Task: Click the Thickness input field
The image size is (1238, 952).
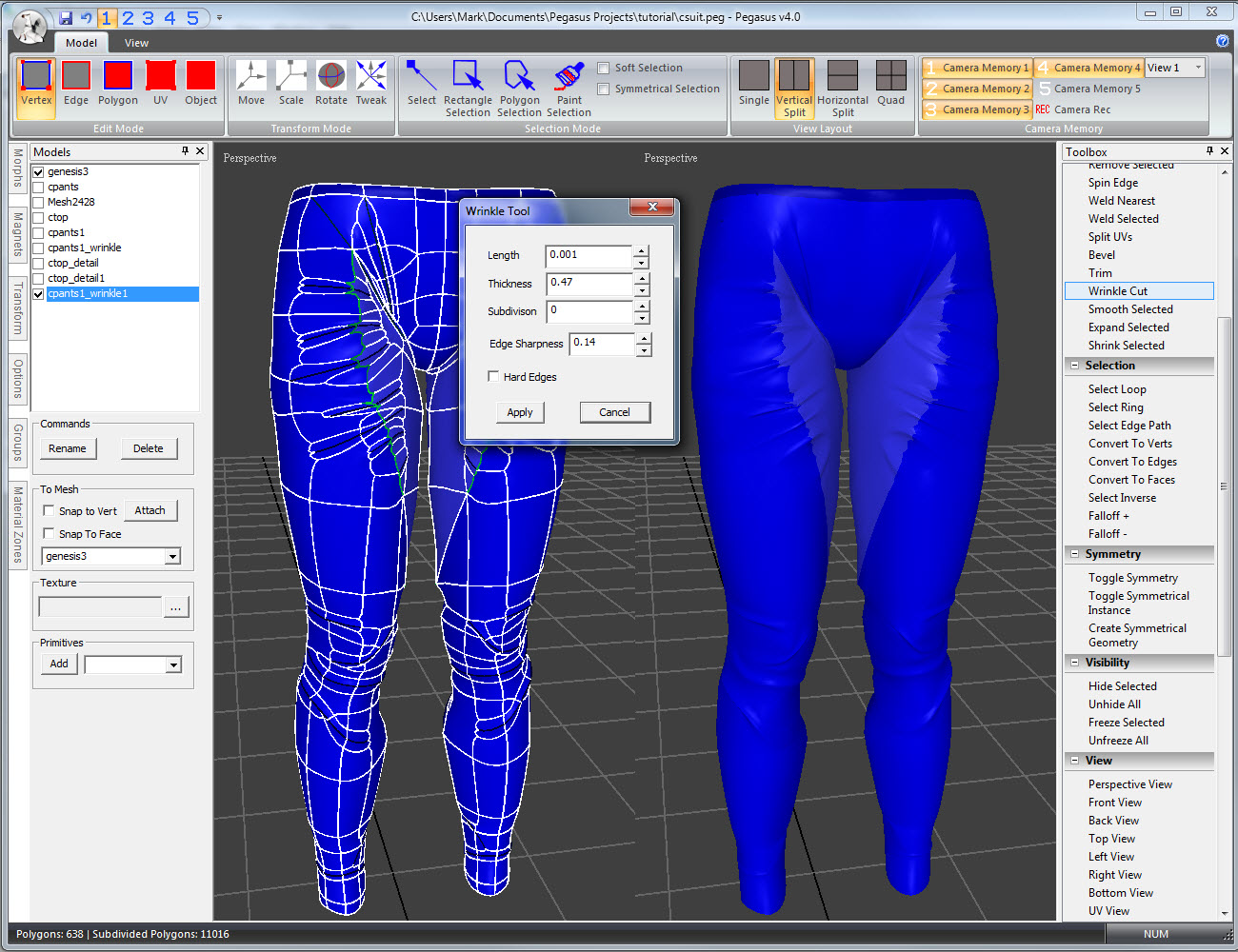Action: tap(589, 284)
